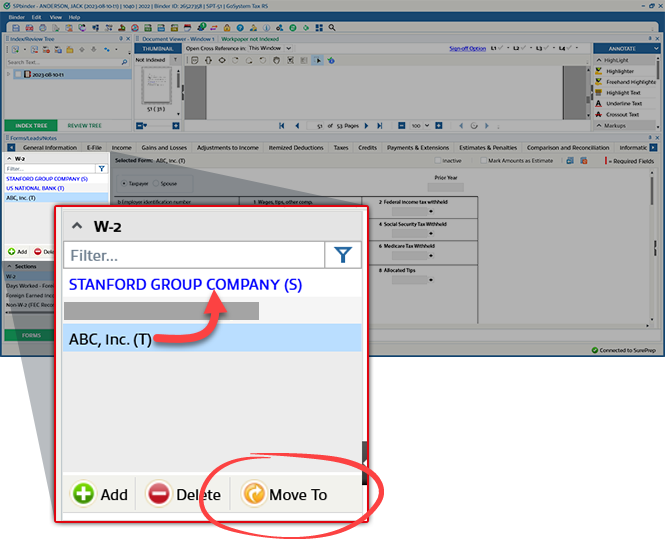
Task: Zoom out document with minus button
Action: pyautogui.click(x=402, y=126)
